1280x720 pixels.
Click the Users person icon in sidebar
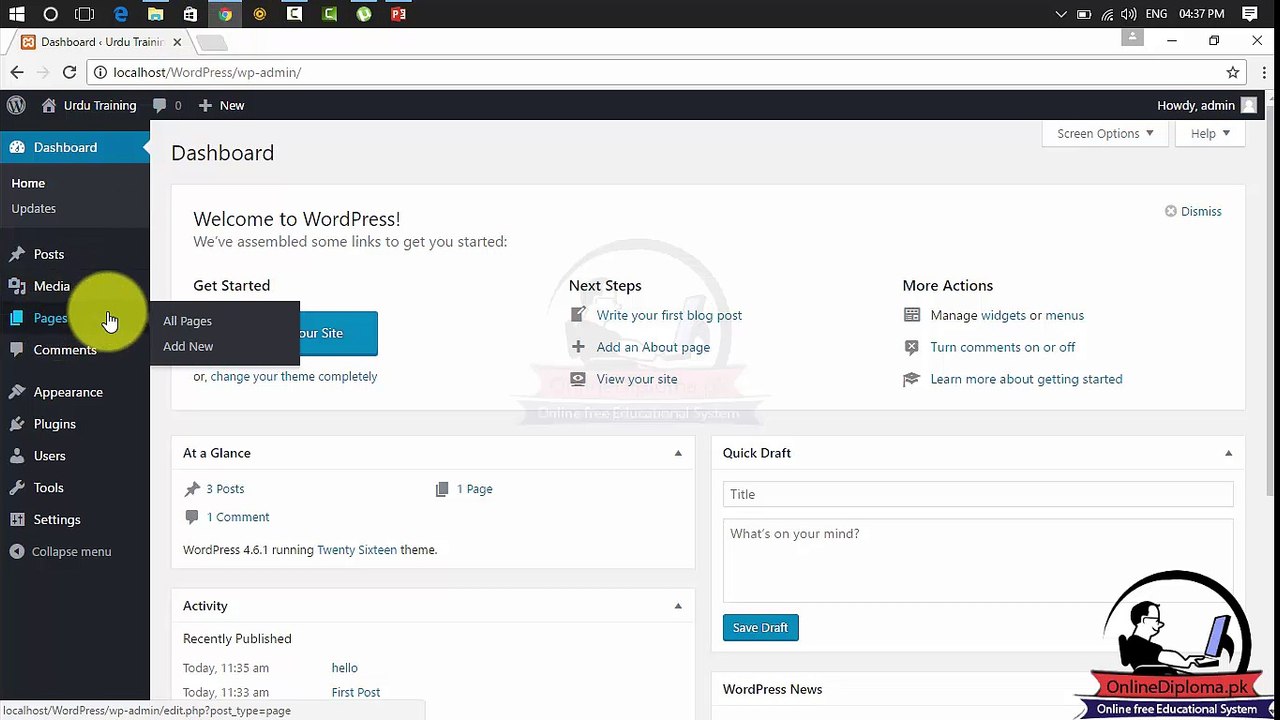click(17, 456)
